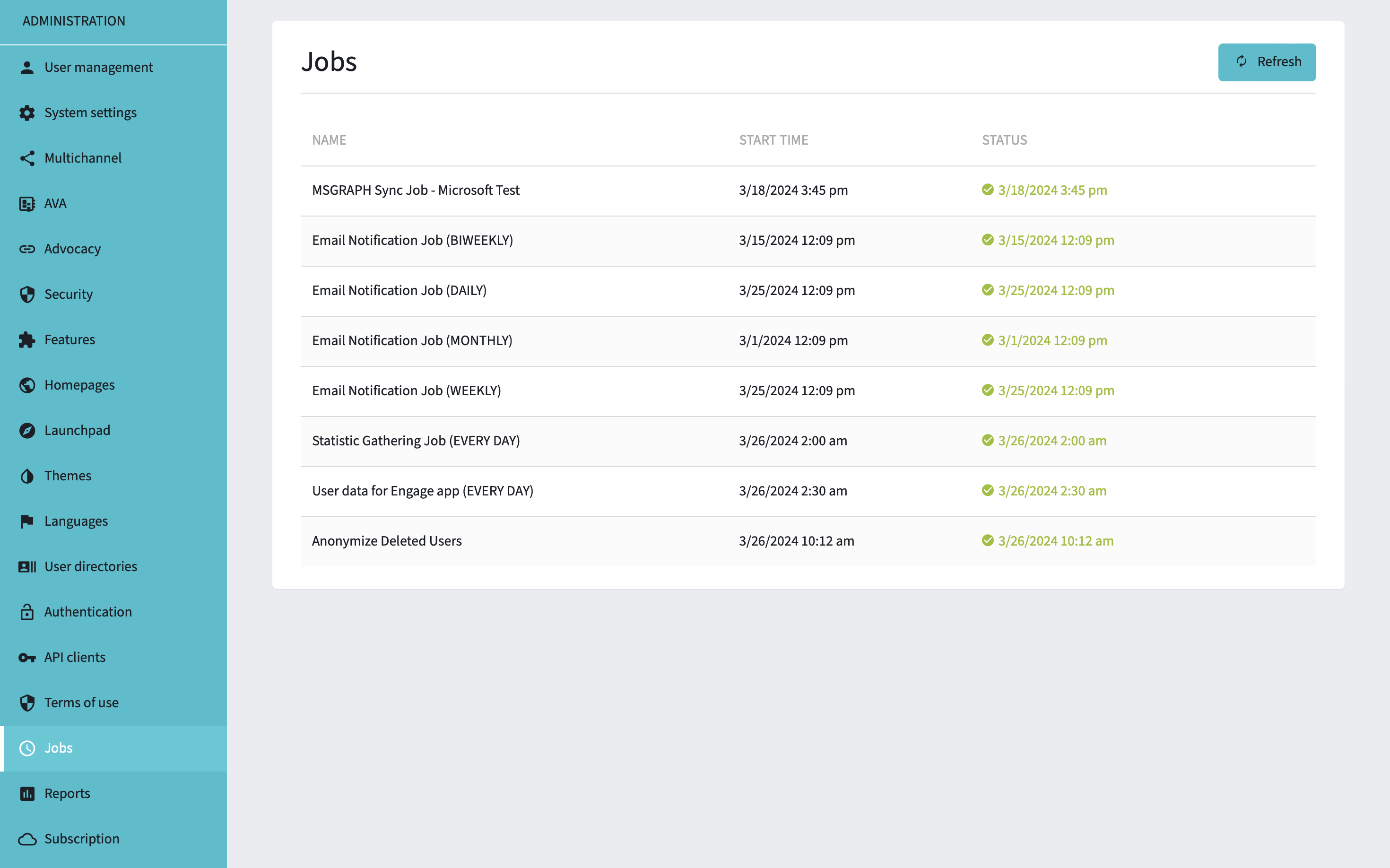Go to Multichannel settings
This screenshot has width=1390, height=868.
[113, 158]
